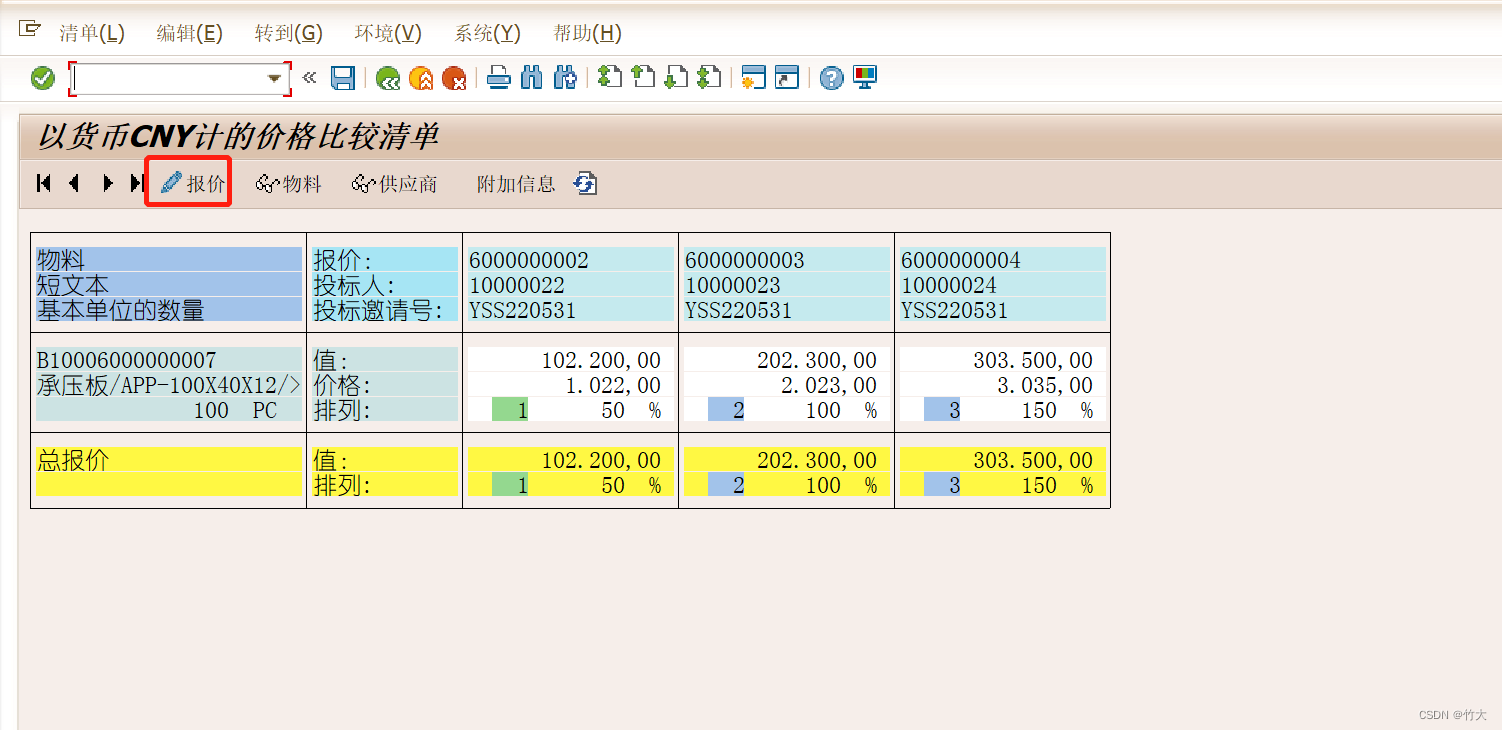Select quotation number 6000000002
This screenshot has width=1502, height=730.
pyautogui.click(x=529, y=260)
